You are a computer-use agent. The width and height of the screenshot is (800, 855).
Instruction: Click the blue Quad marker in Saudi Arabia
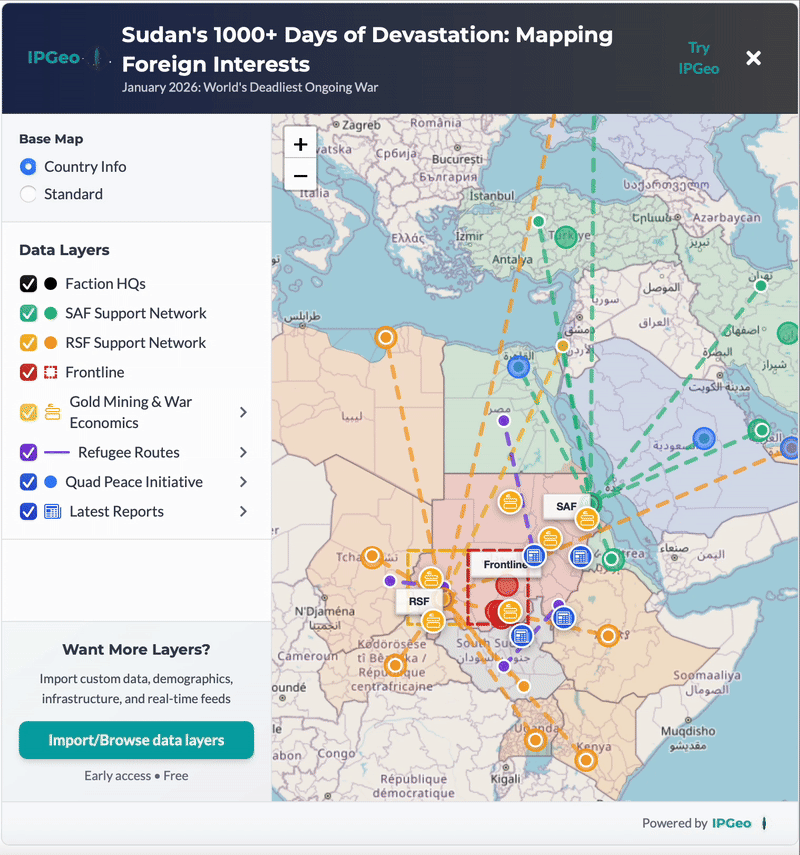coord(704,438)
